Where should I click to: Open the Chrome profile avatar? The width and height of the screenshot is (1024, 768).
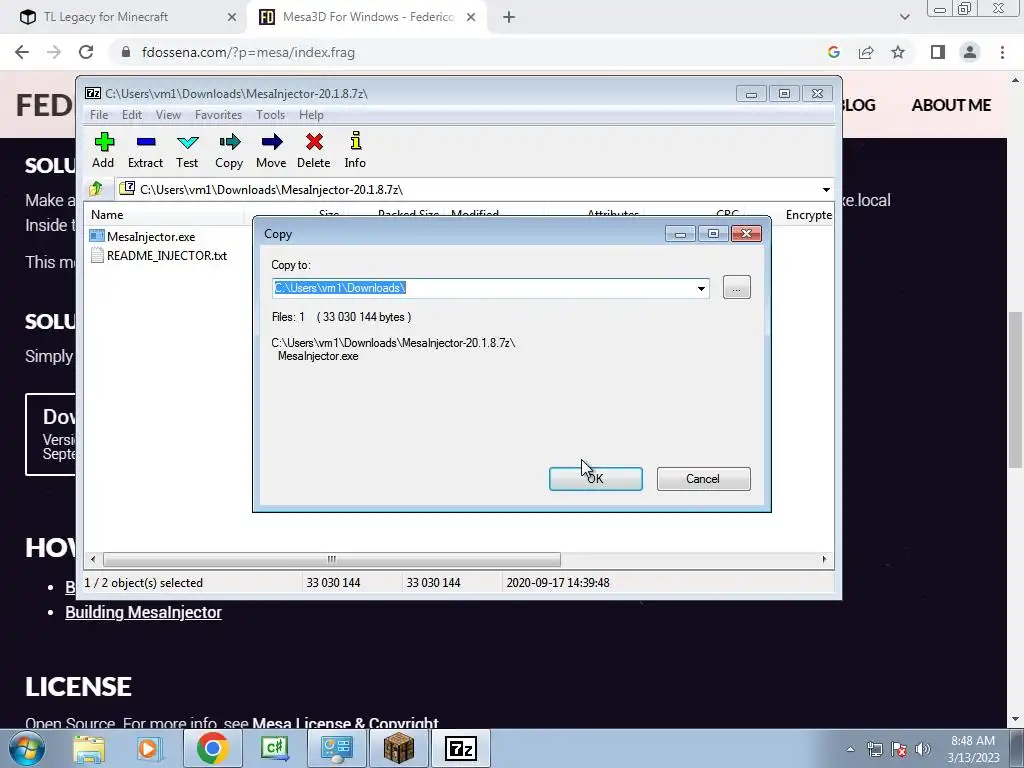970,52
